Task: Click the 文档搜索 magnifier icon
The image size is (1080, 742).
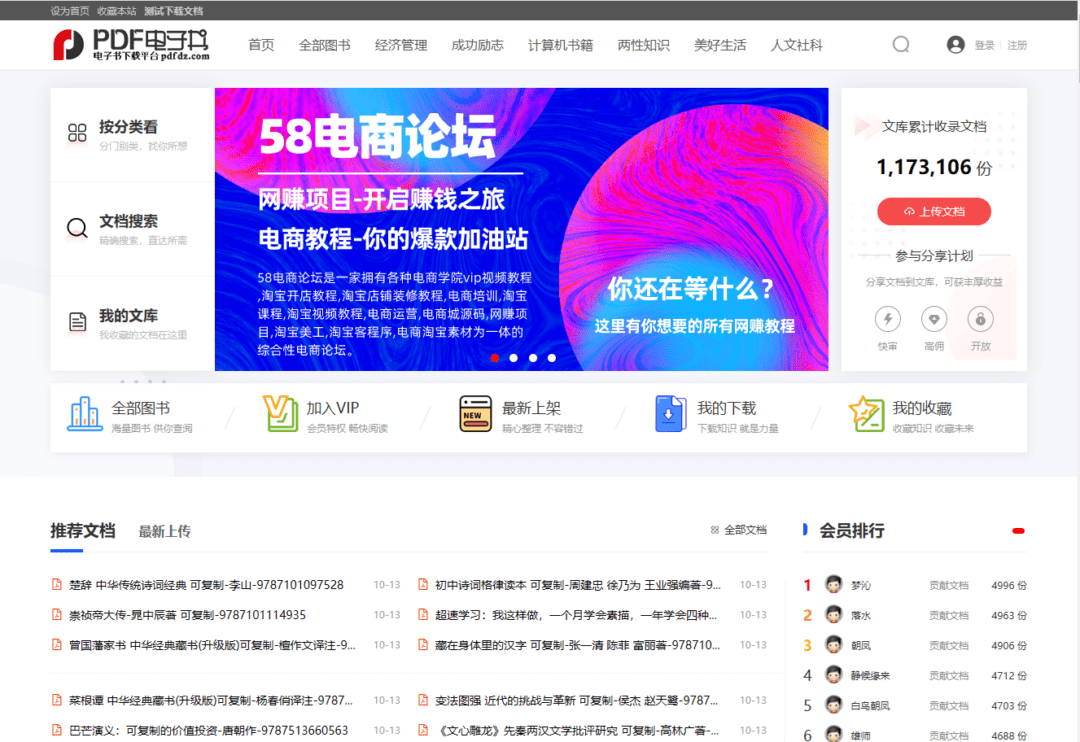Action: pyautogui.click(x=77, y=228)
